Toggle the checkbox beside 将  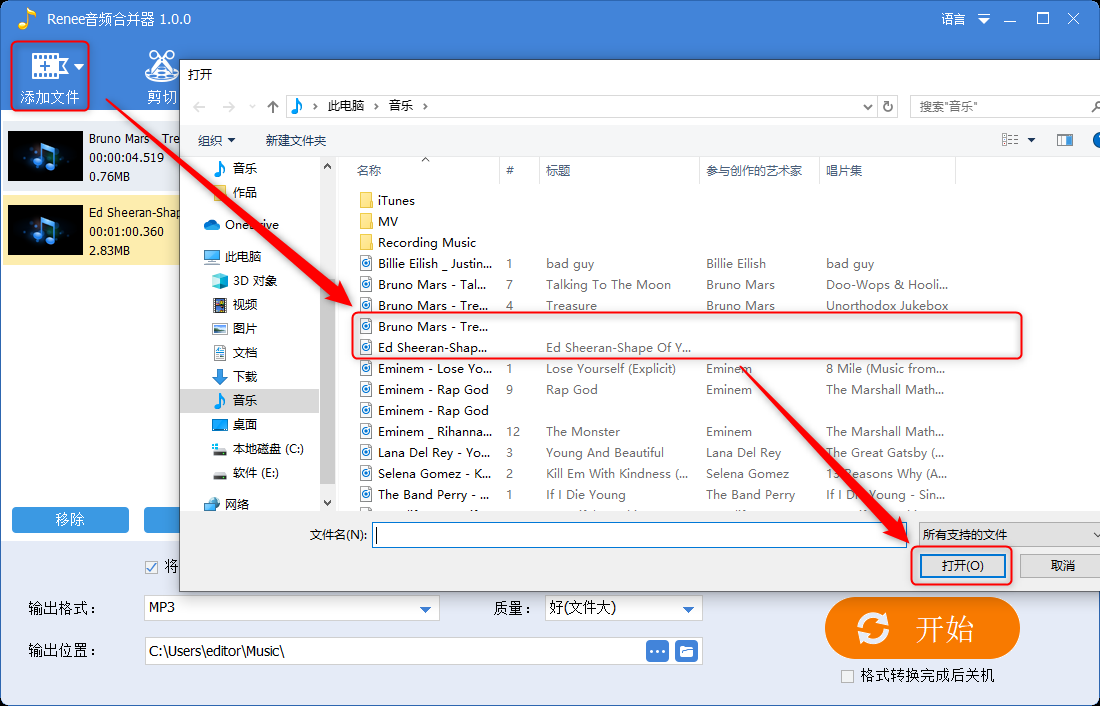pyautogui.click(x=152, y=567)
